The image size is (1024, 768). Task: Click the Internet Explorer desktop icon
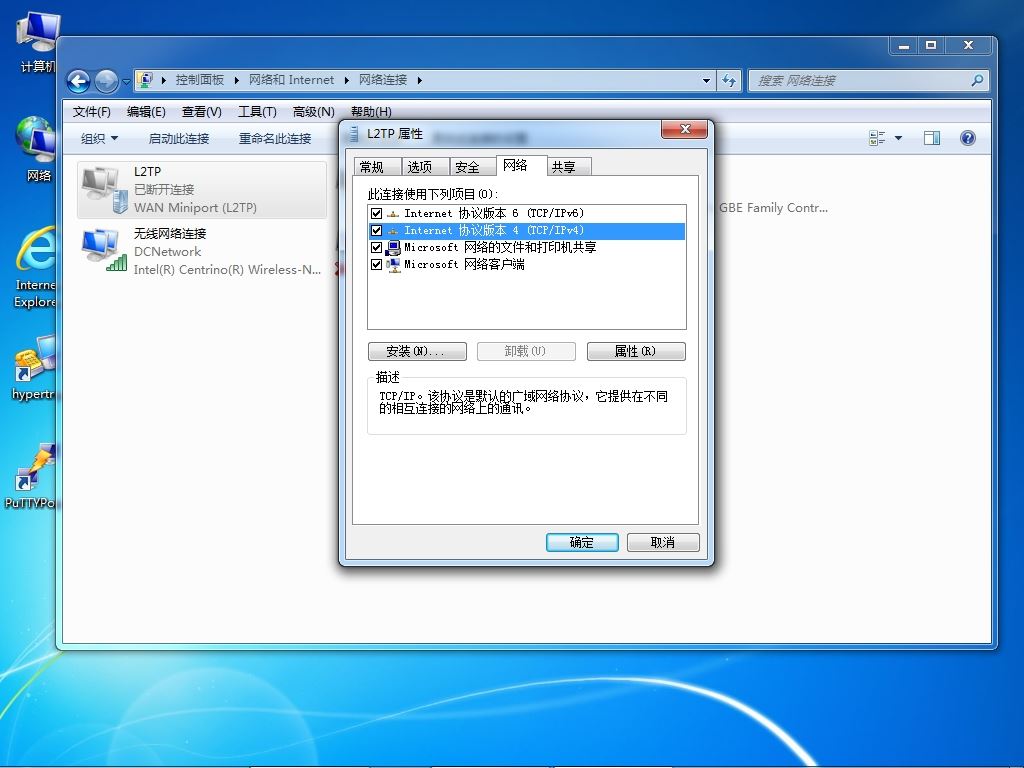click(36, 268)
